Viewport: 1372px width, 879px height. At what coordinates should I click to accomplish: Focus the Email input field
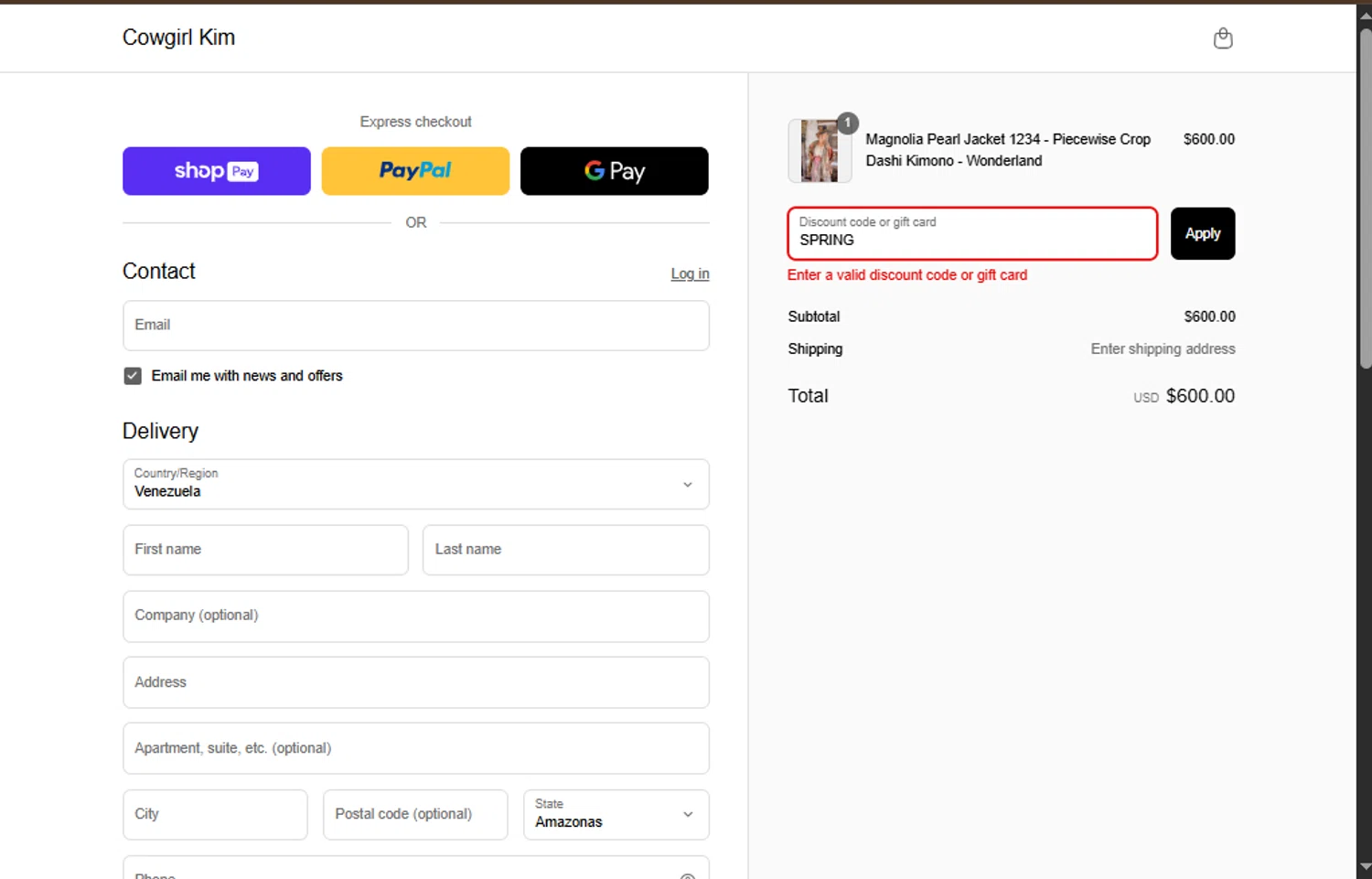point(416,326)
